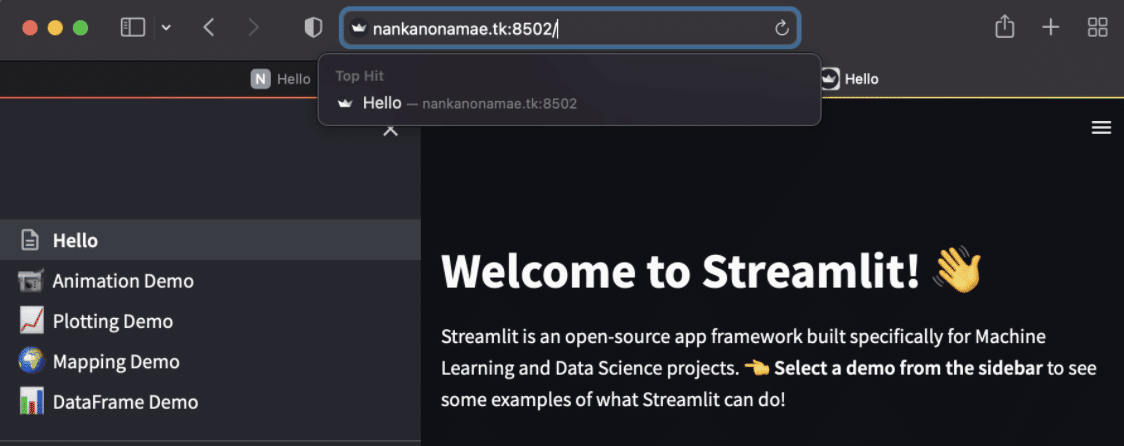Image resolution: width=1124 pixels, height=446 pixels.
Task: Toggle the Safari sidebar button
Action: 133,28
